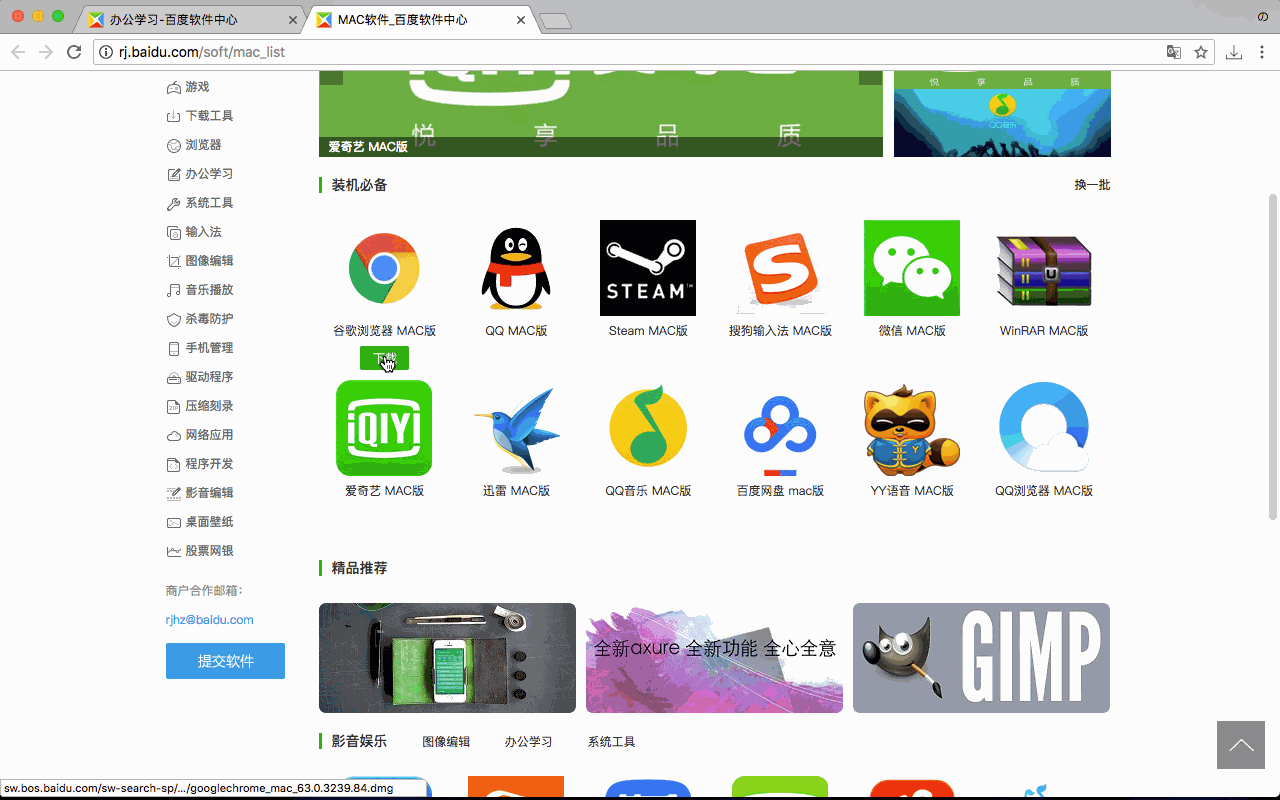The height and width of the screenshot is (800, 1280).
Task: Open the 杀毒防护 category
Action: pos(200,319)
